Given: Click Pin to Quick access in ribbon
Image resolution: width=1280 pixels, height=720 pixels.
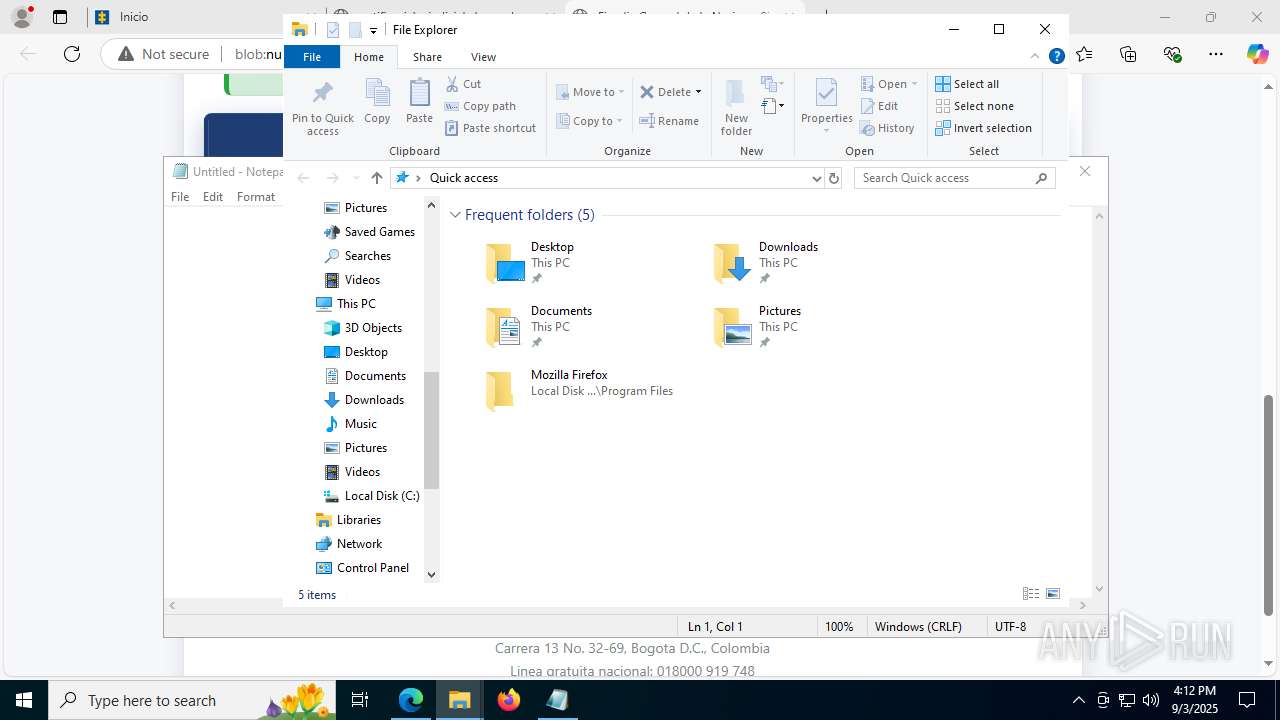Looking at the screenshot, I should point(322,108).
